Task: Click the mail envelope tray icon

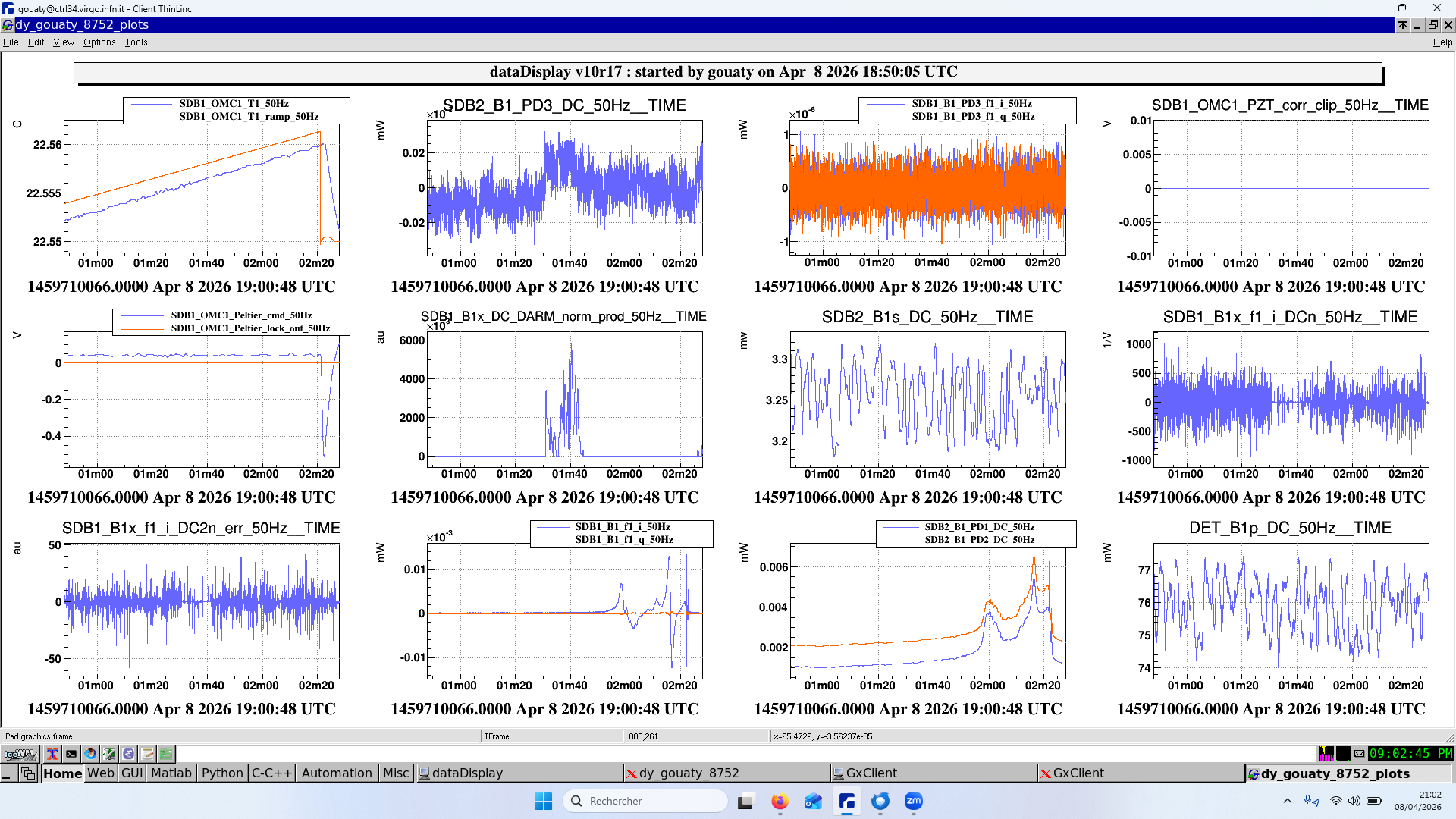Action: [1360, 754]
